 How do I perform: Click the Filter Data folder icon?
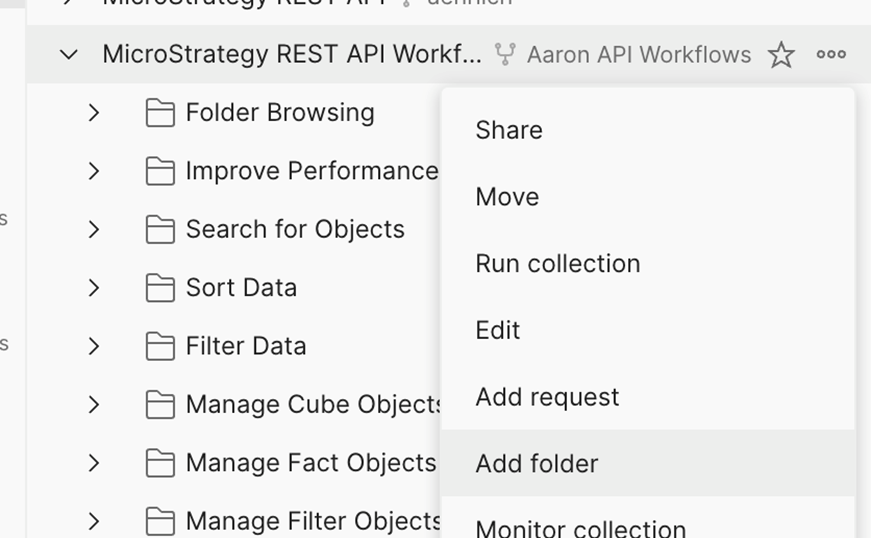click(x=160, y=347)
